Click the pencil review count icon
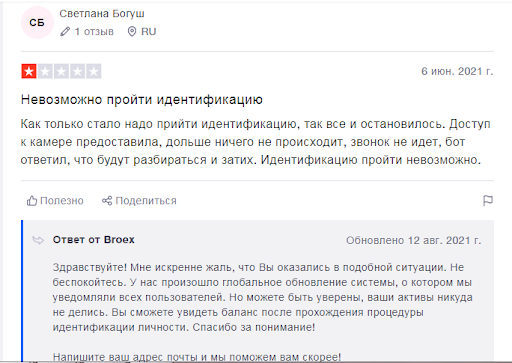512x363 pixels. [x=65, y=32]
